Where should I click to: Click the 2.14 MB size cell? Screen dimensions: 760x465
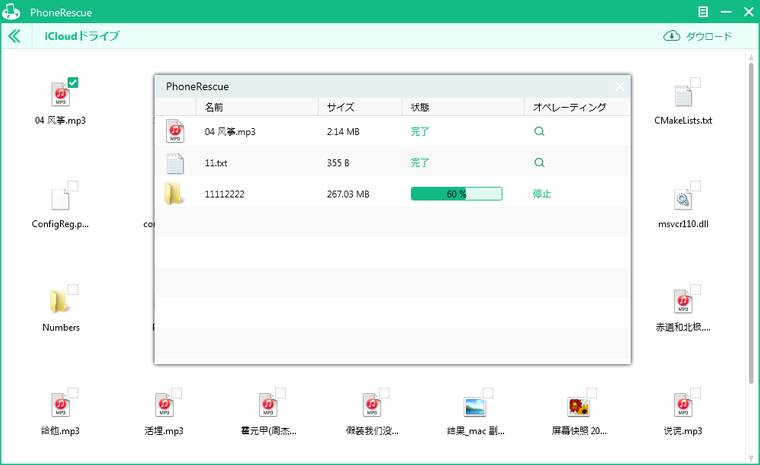click(343, 132)
